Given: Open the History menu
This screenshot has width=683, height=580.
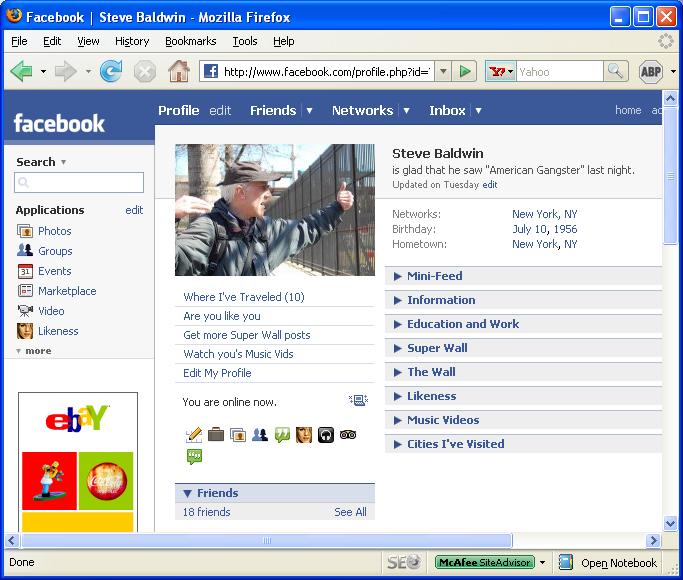Looking at the screenshot, I should point(132,41).
